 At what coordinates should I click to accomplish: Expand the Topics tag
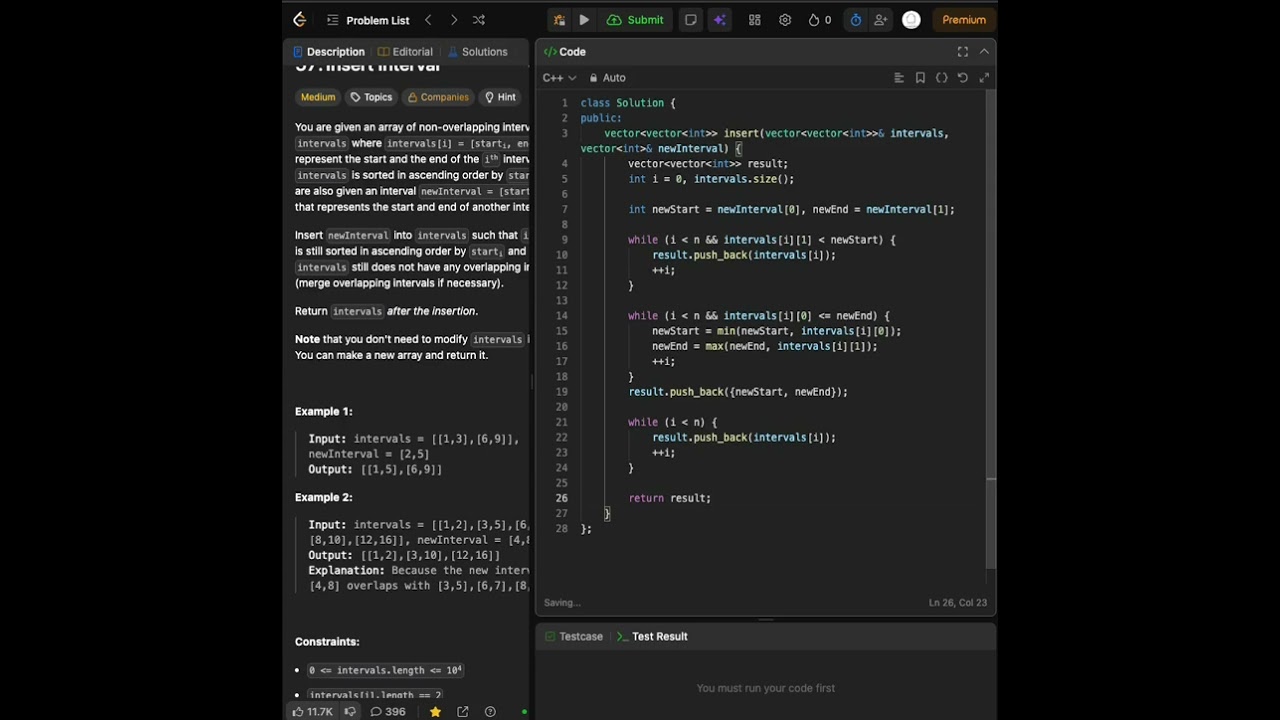[371, 97]
